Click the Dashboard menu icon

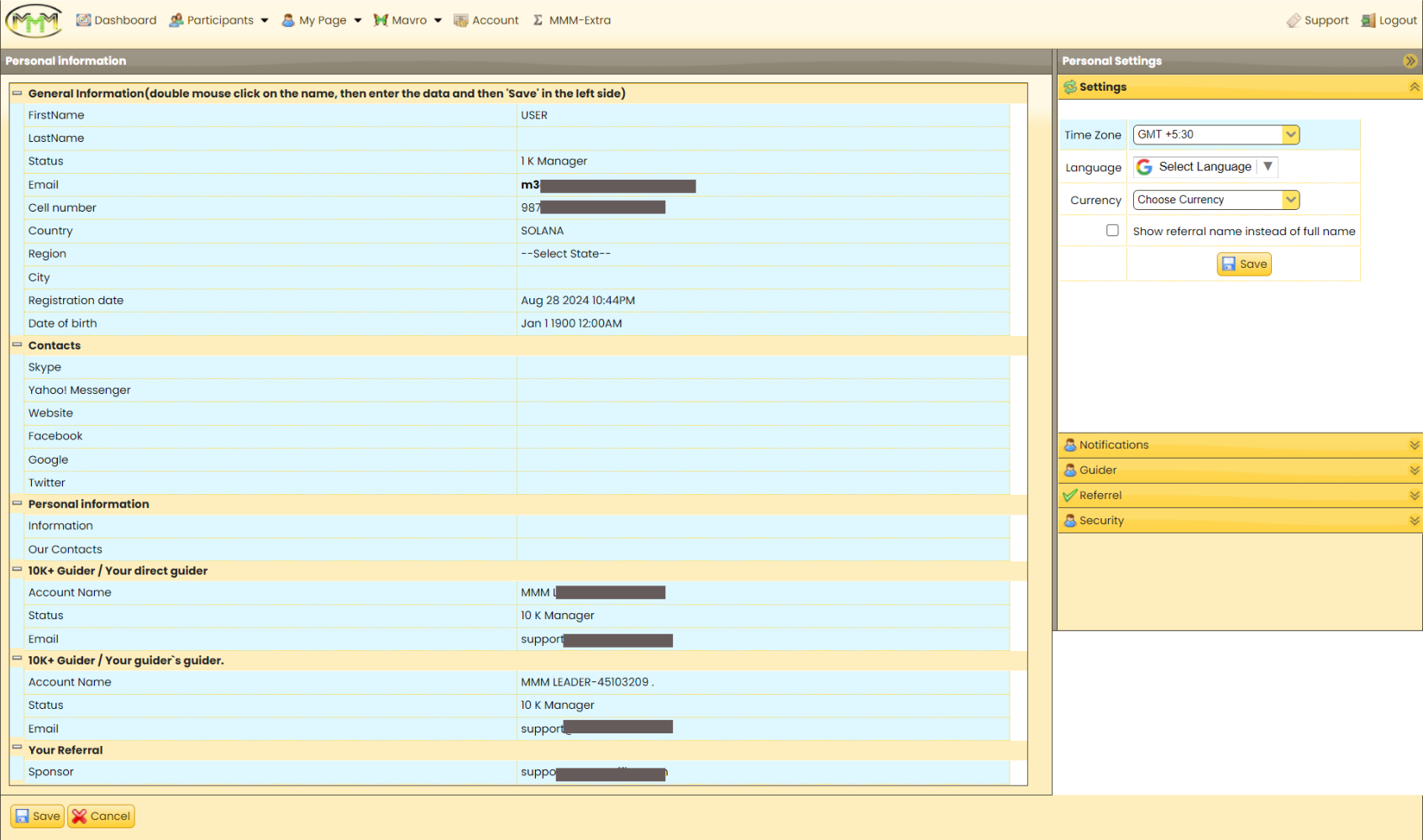coord(83,20)
